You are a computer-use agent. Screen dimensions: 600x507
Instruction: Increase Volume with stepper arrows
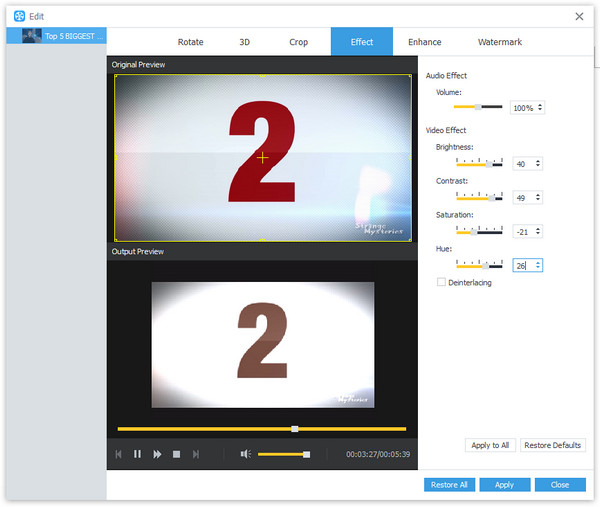click(540, 108)
